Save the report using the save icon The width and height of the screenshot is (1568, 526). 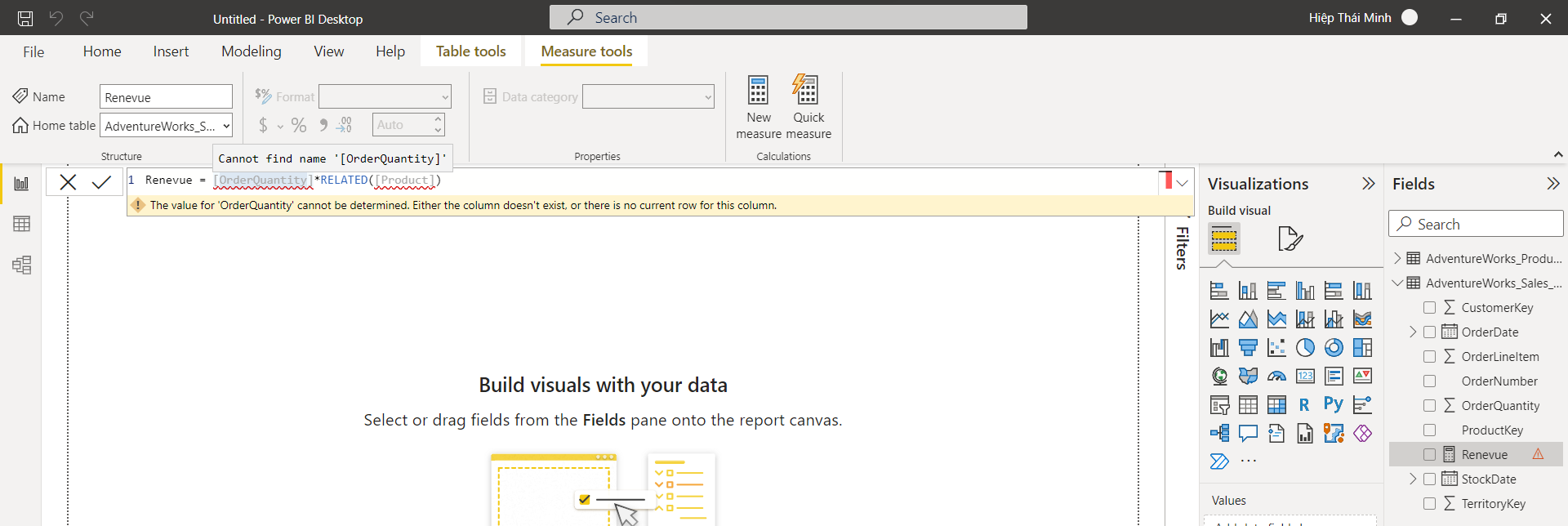(25, 18)
